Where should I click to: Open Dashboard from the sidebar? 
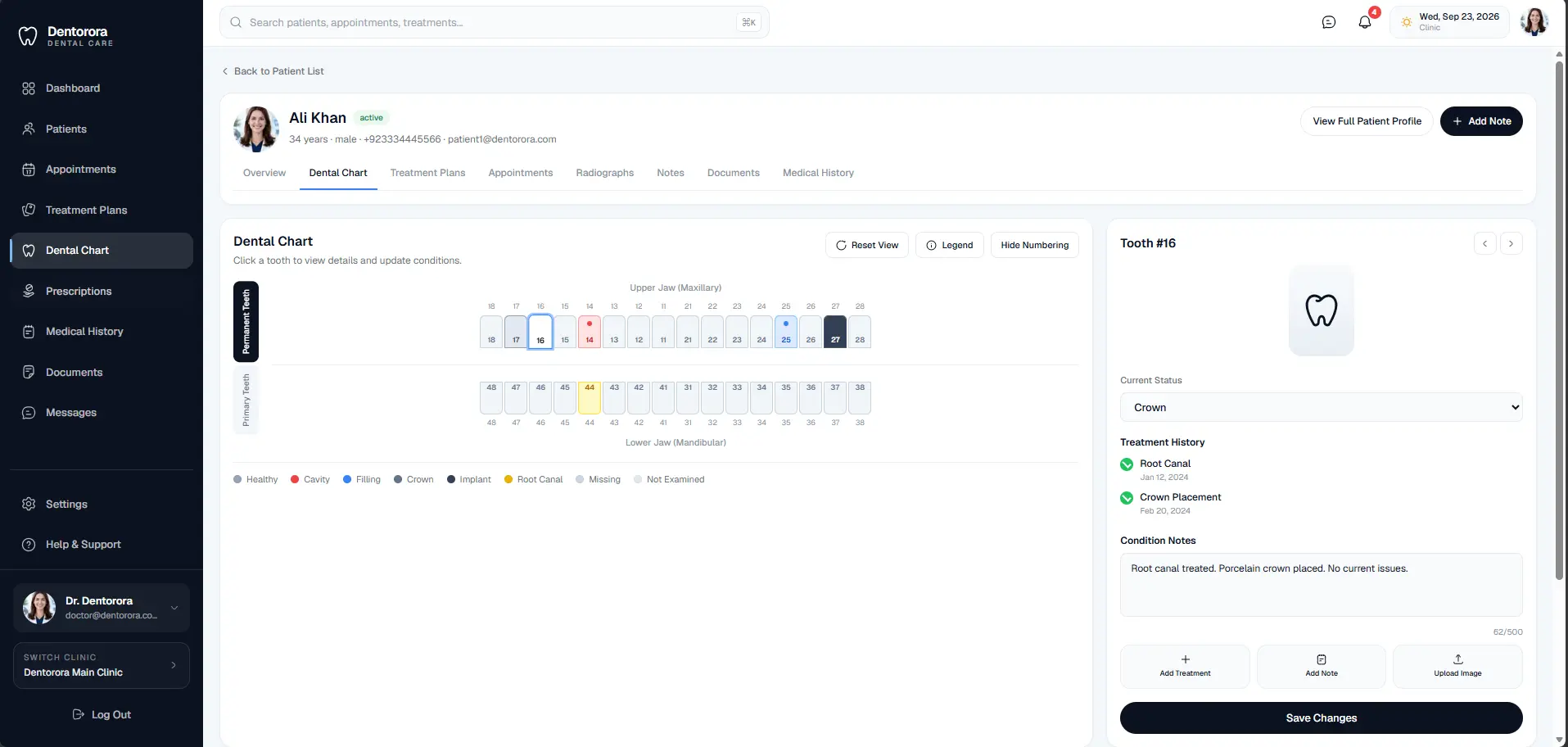tap(102, 88)
